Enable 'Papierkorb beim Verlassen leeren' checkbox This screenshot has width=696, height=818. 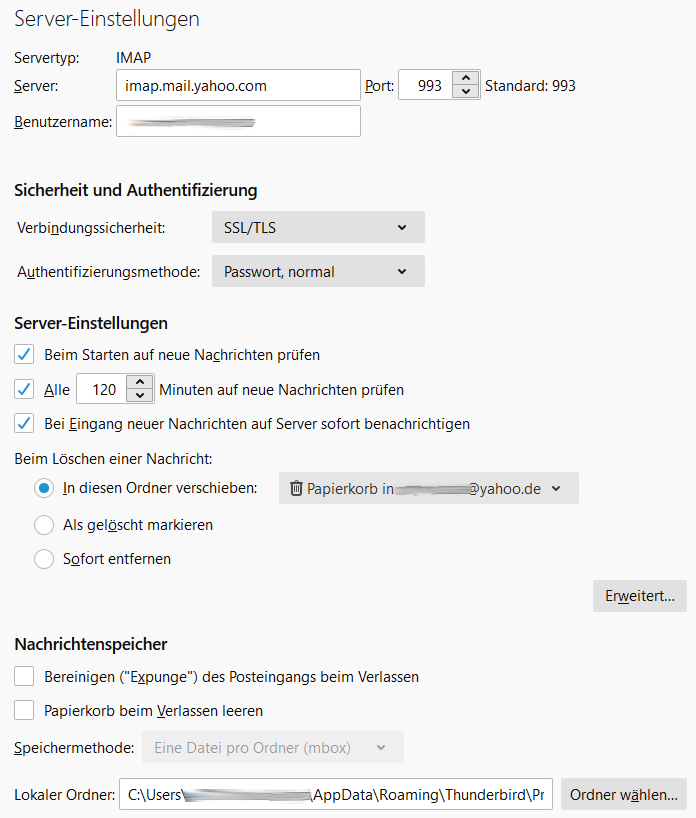(25, 711)
